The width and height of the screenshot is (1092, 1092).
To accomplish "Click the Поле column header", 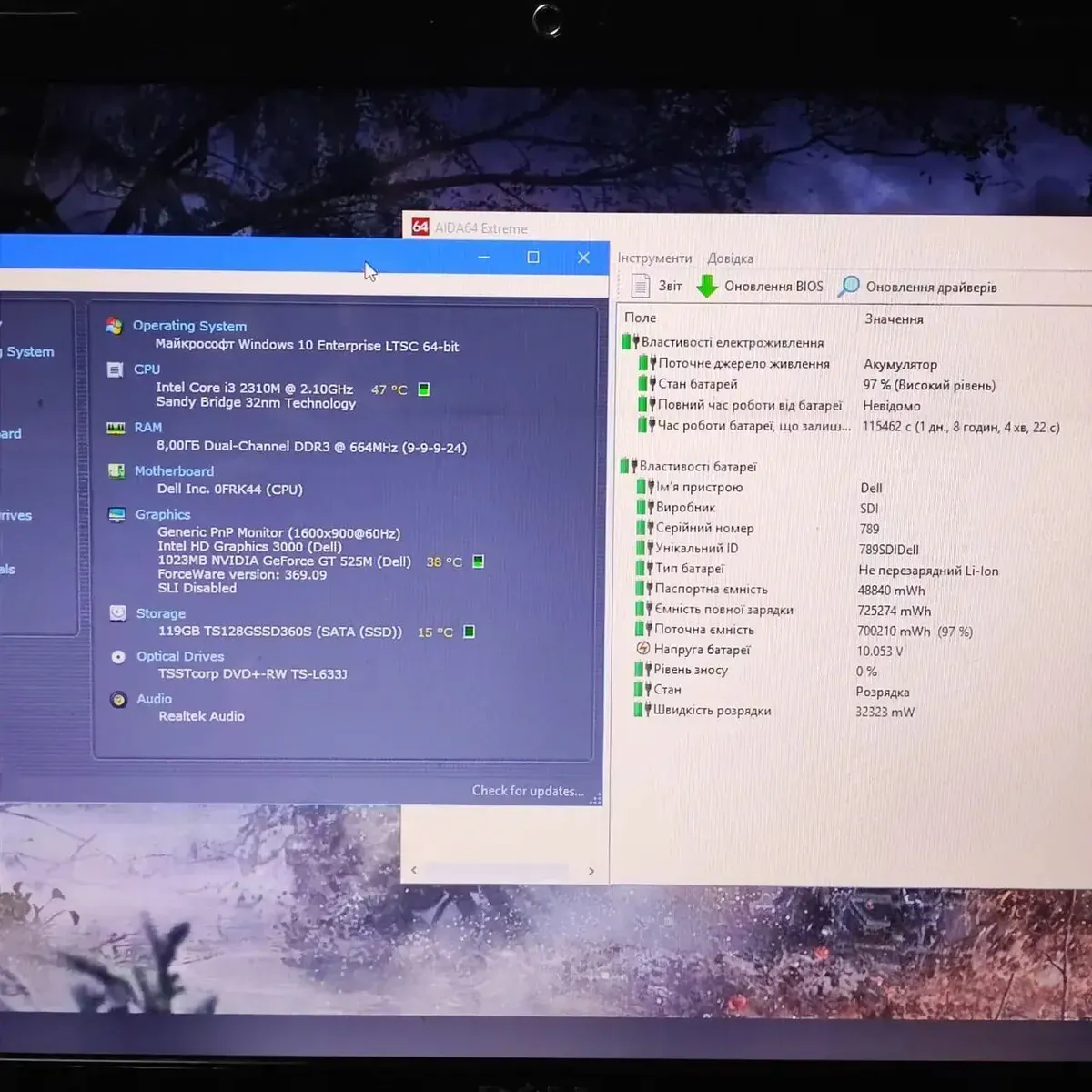I will pos(641,318).
